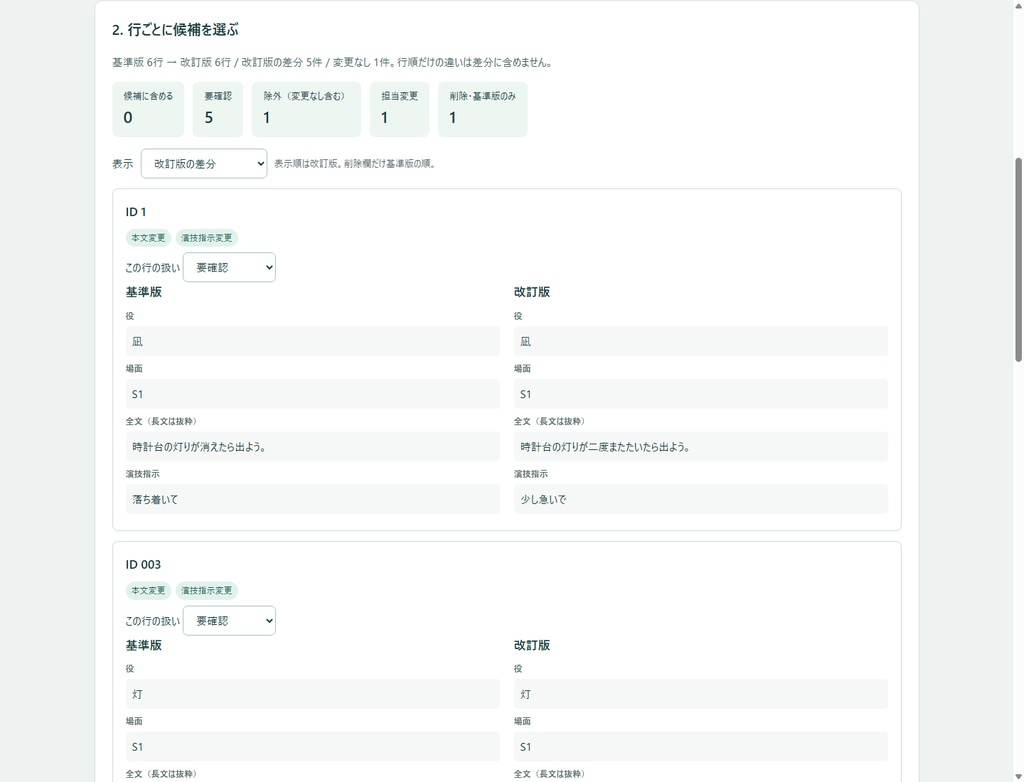Click the 基準版 演技指示 field 落ち着いて
Viewport: 1024px width, 782px height.
[313, 499]
